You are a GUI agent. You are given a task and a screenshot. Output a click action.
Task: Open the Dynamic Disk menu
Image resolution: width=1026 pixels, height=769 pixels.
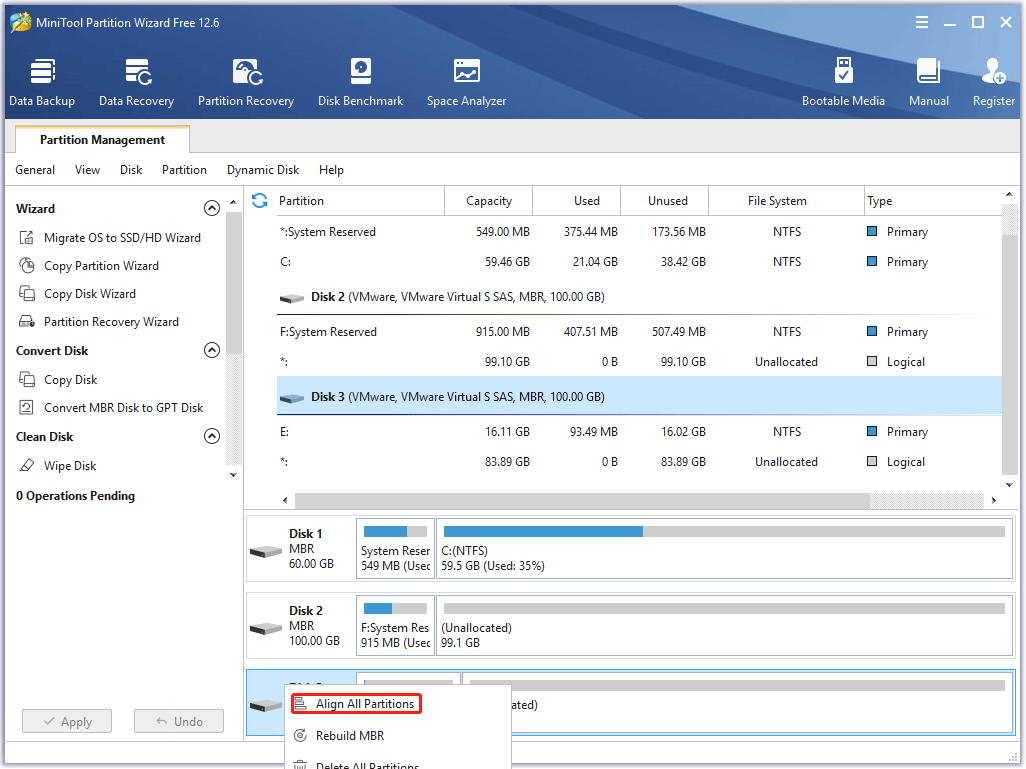(263, 170)
